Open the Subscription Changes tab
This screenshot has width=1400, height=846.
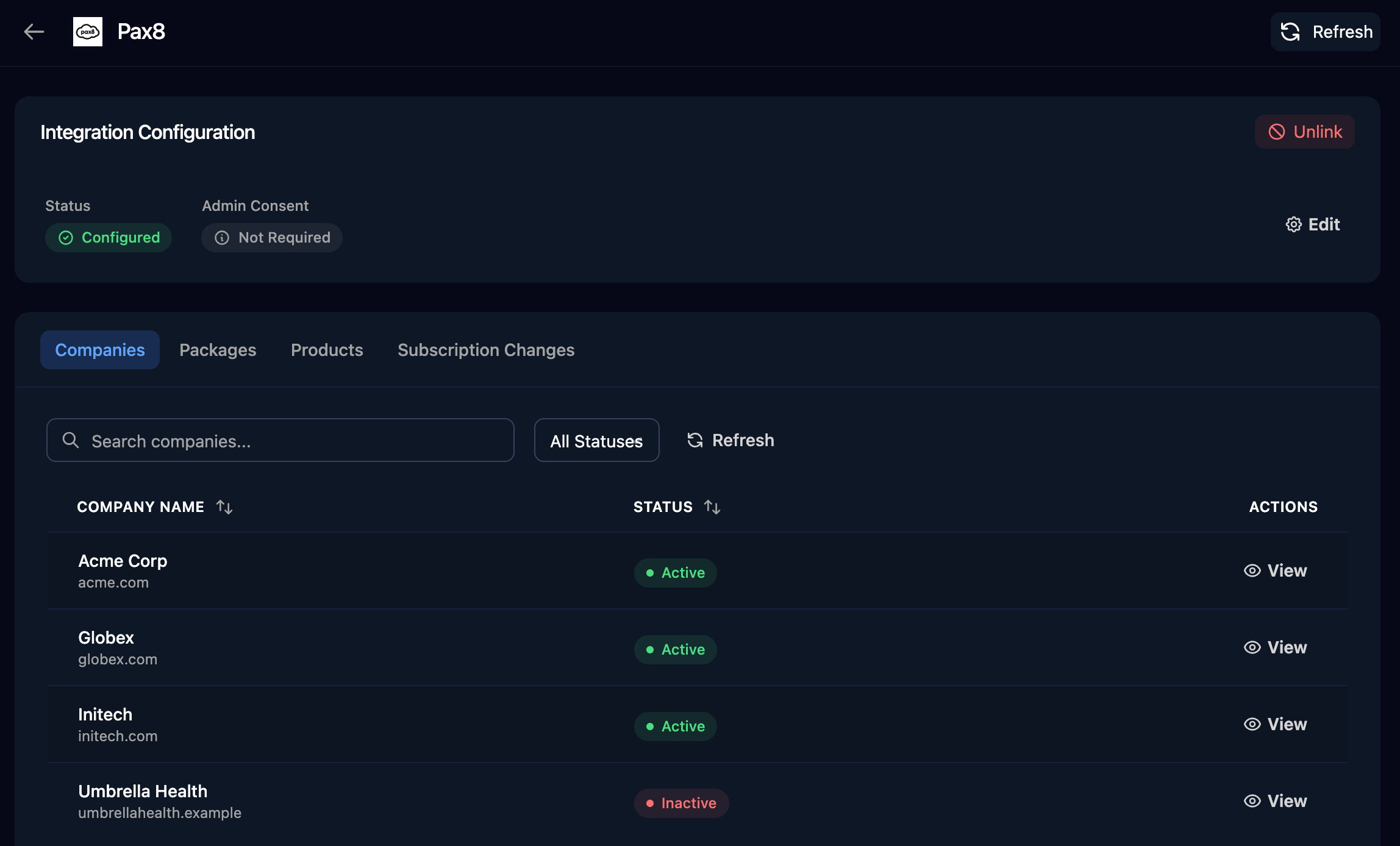click(x=486, y=350)
